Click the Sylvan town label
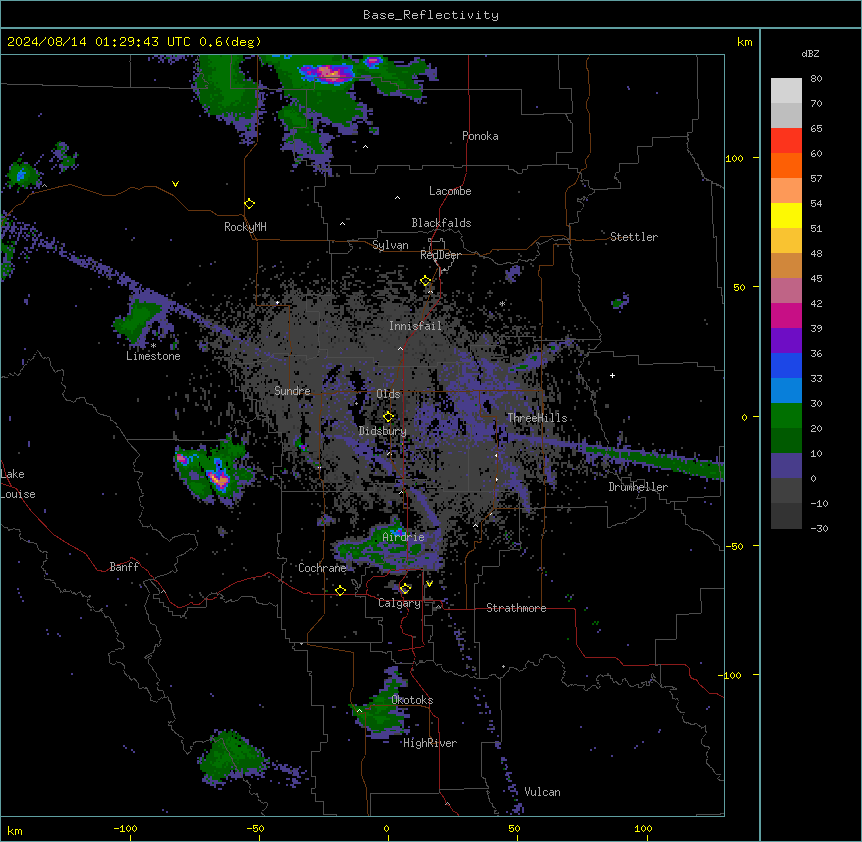Viewport: 862px width, 842px height. point(390,245)
